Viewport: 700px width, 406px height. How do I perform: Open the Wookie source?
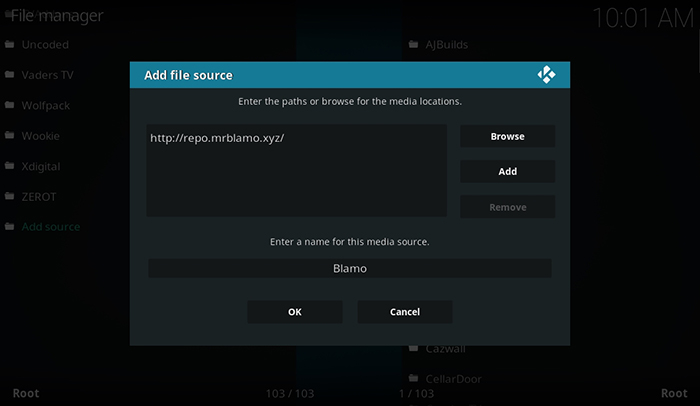(x=40, y=136)
